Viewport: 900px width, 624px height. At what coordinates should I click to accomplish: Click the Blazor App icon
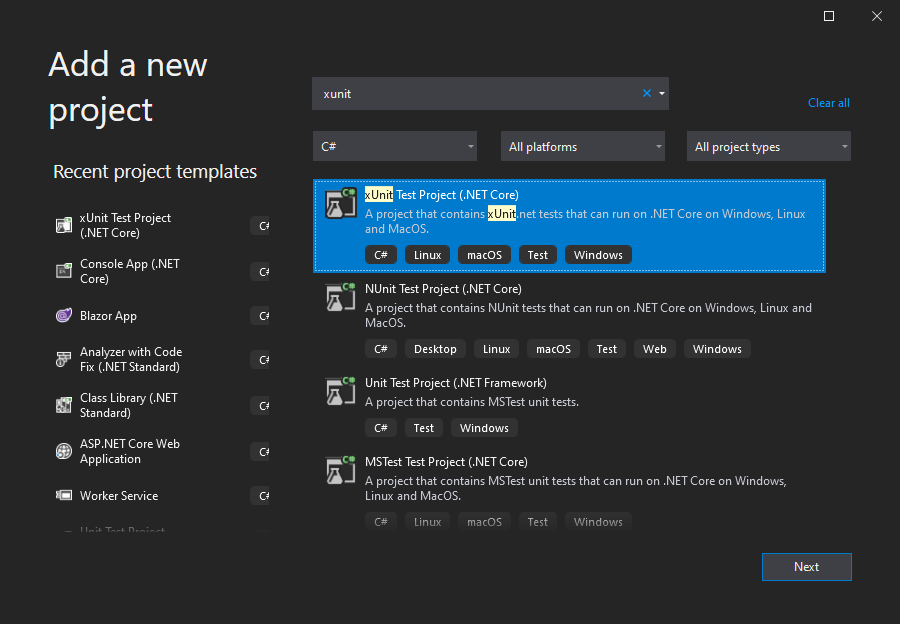coord(63,316)
